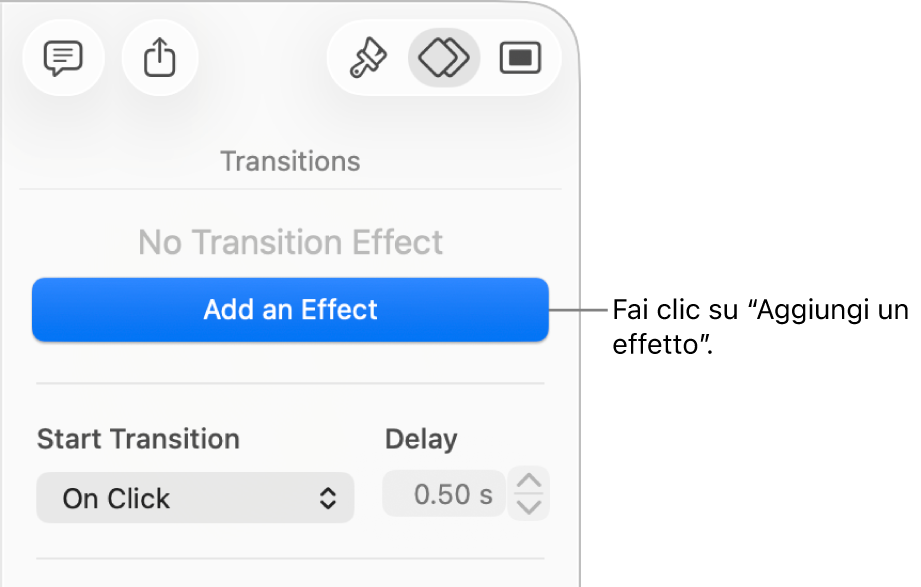Click the divider under the Transitions heading
Viewport: 921px width, 587px height.
pos(290,189)
